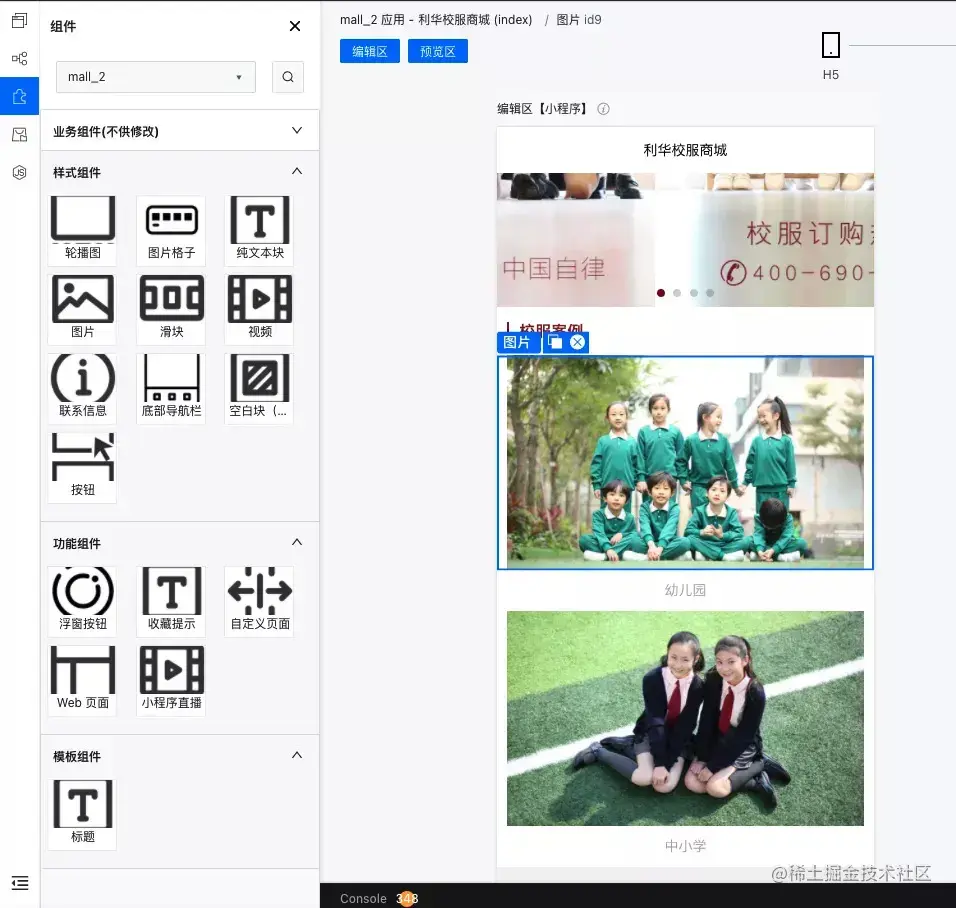Click the third carousel indicator dot
956x908 pixels.
(x=693, y=293)
